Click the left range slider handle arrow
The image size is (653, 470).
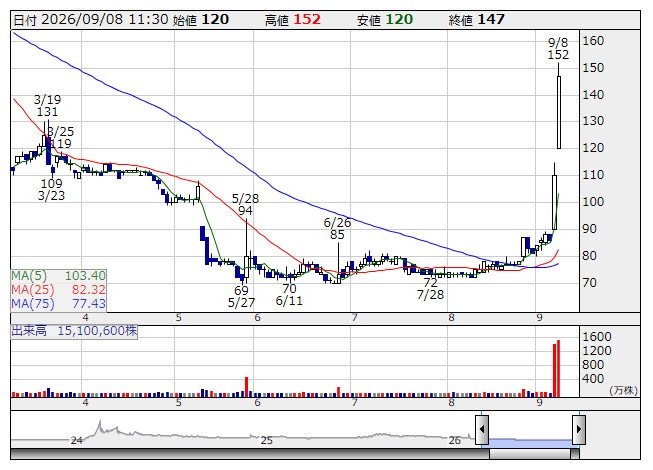tap(482, 429)
